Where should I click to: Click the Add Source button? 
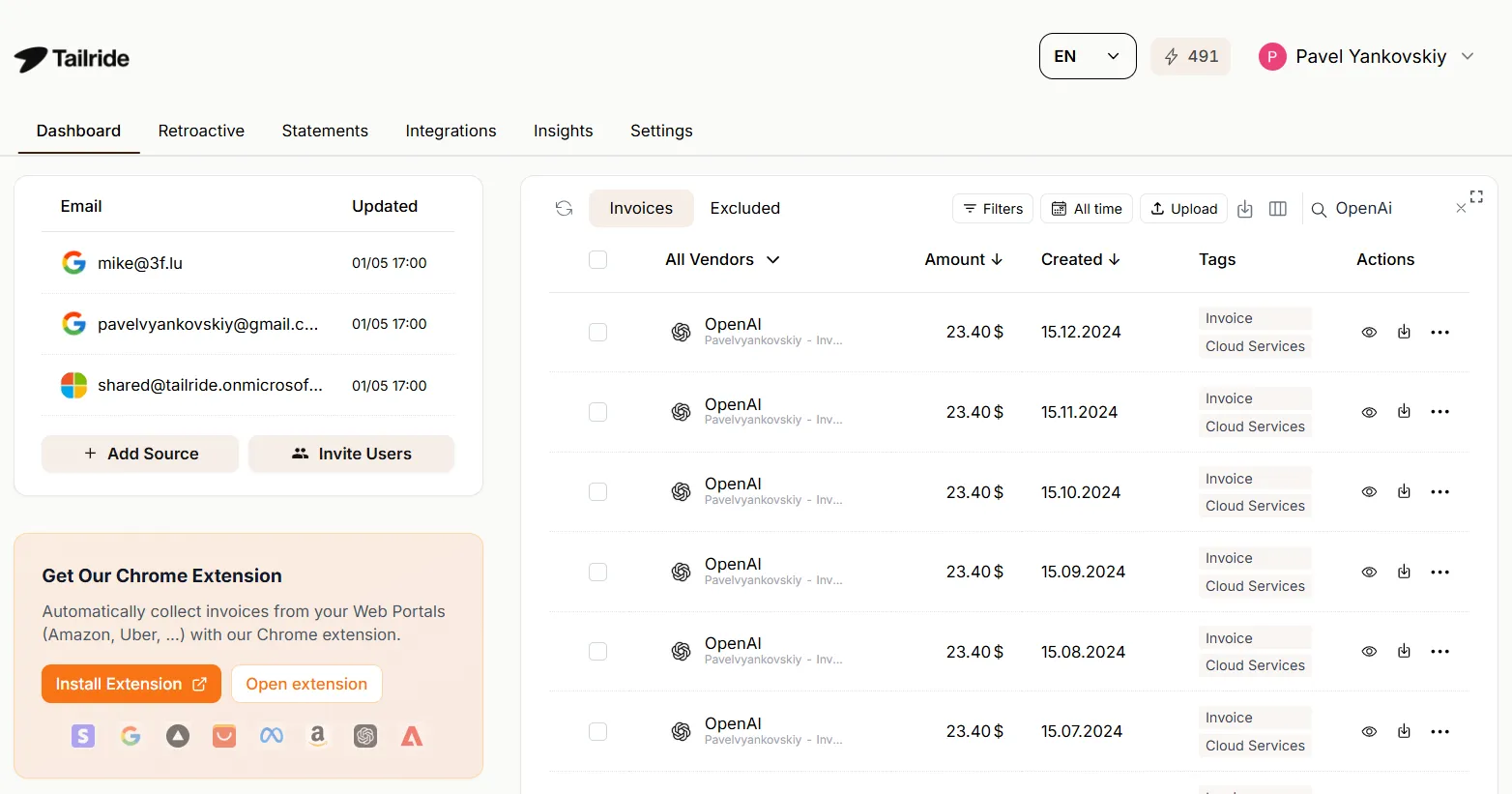pos(140,454)
